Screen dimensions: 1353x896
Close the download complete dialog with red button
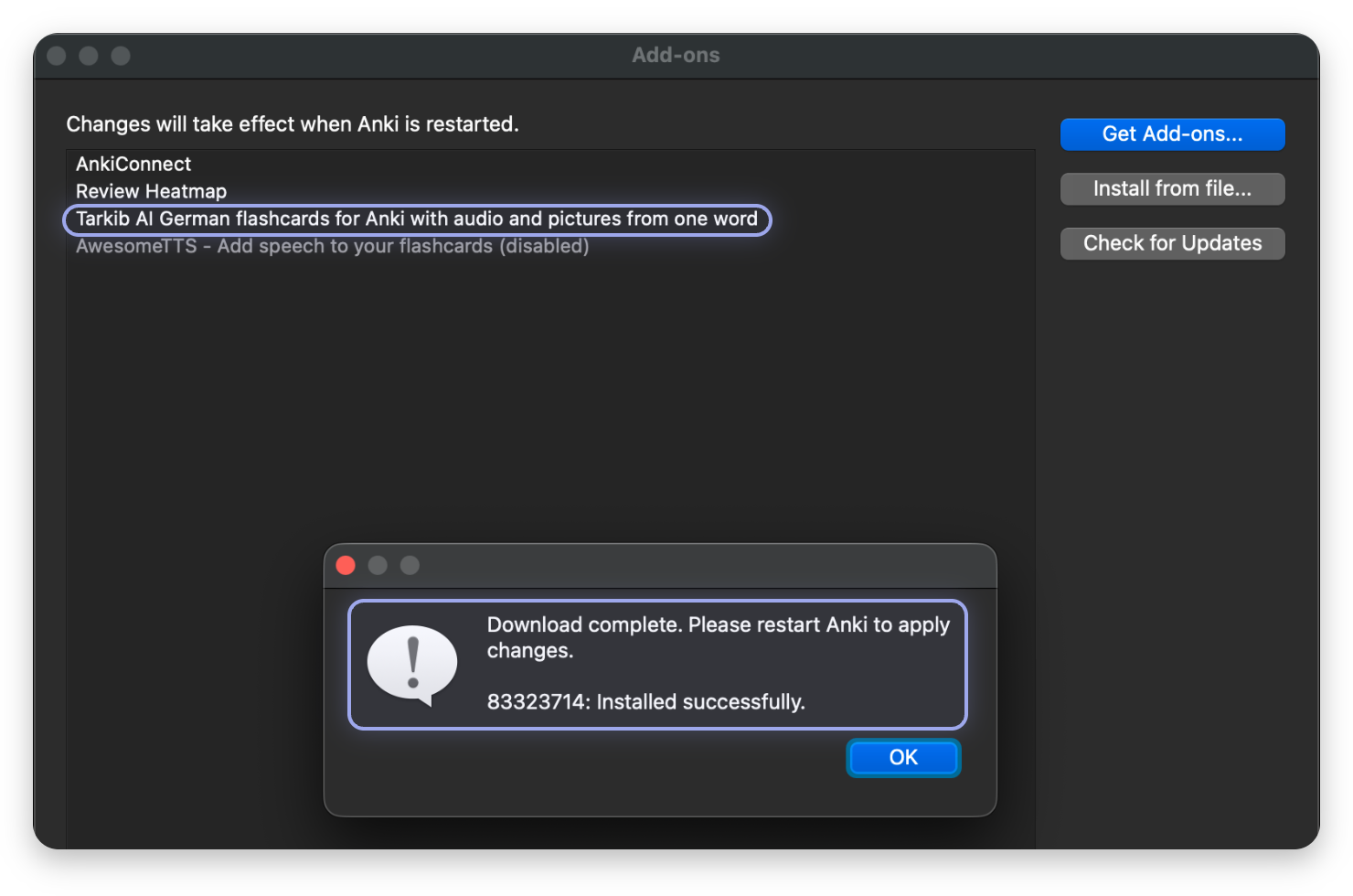[346, 566]
